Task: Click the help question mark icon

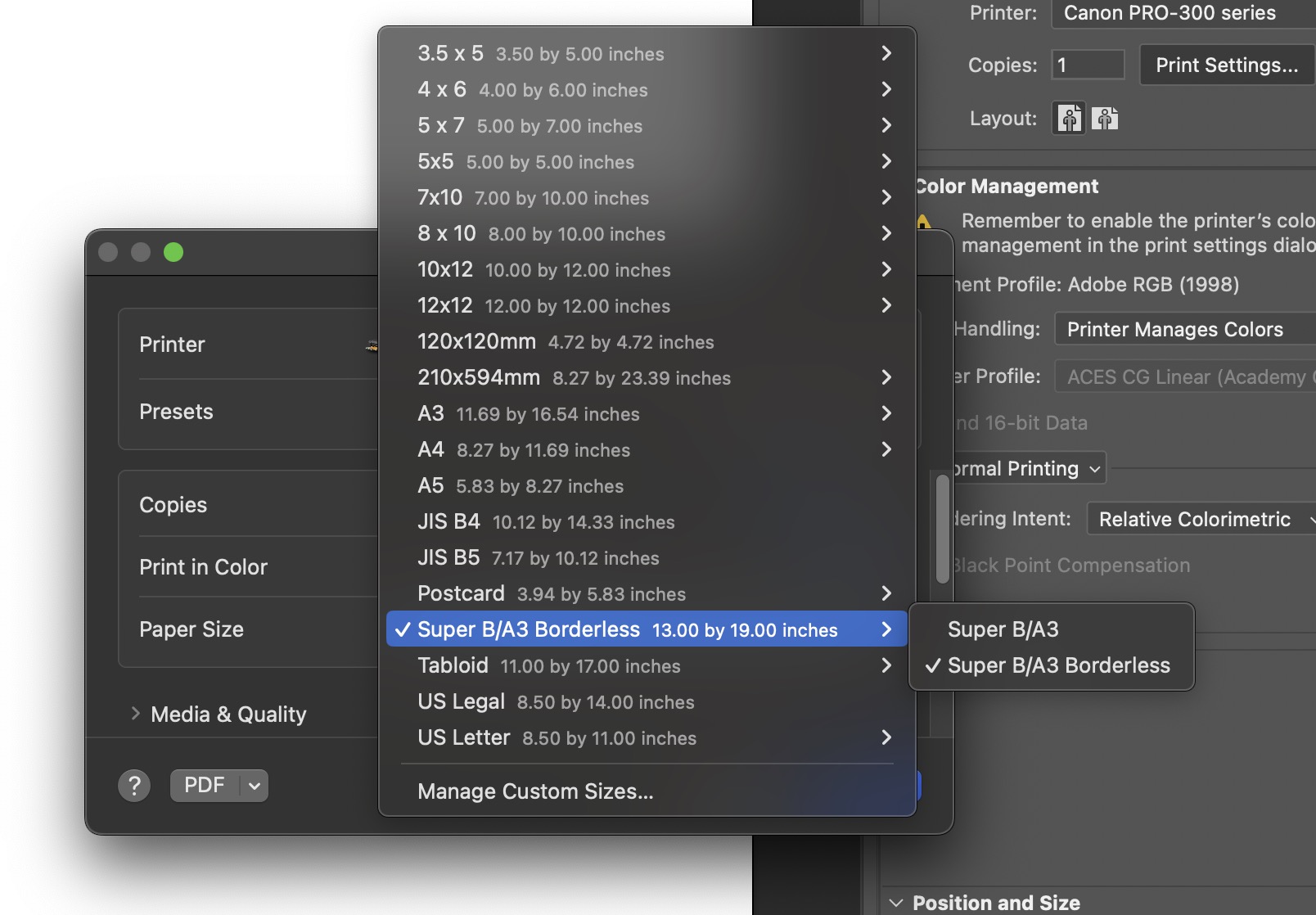Action: click(x=134, y=785)
